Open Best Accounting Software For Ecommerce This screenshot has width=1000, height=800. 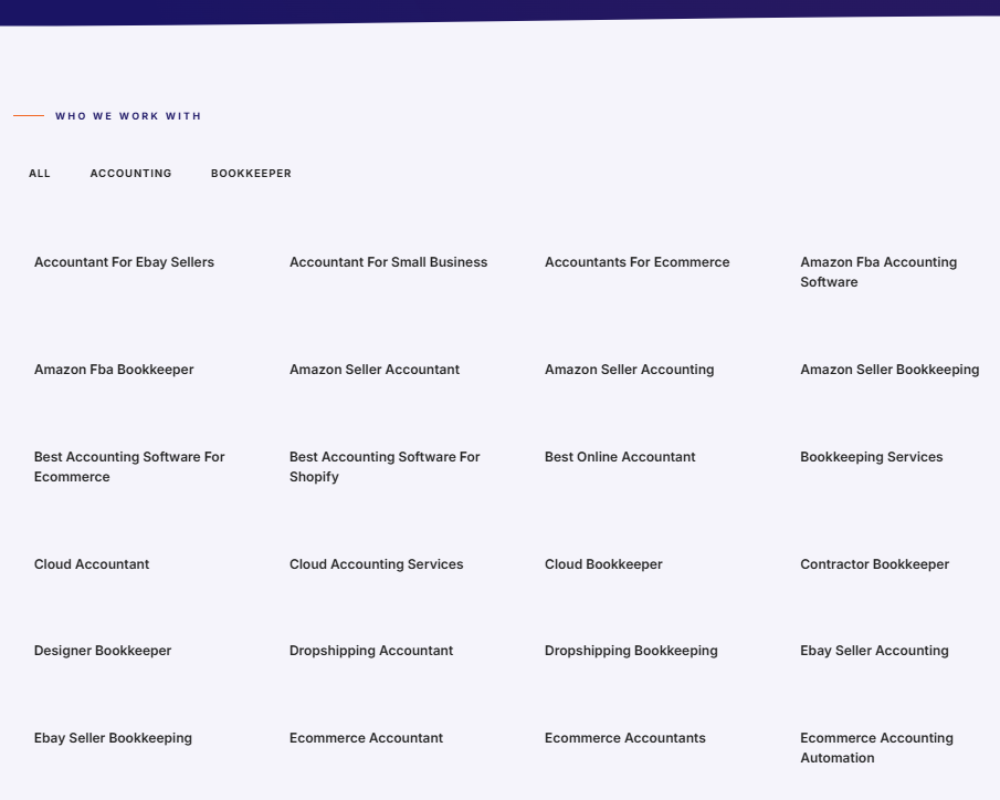129,466
